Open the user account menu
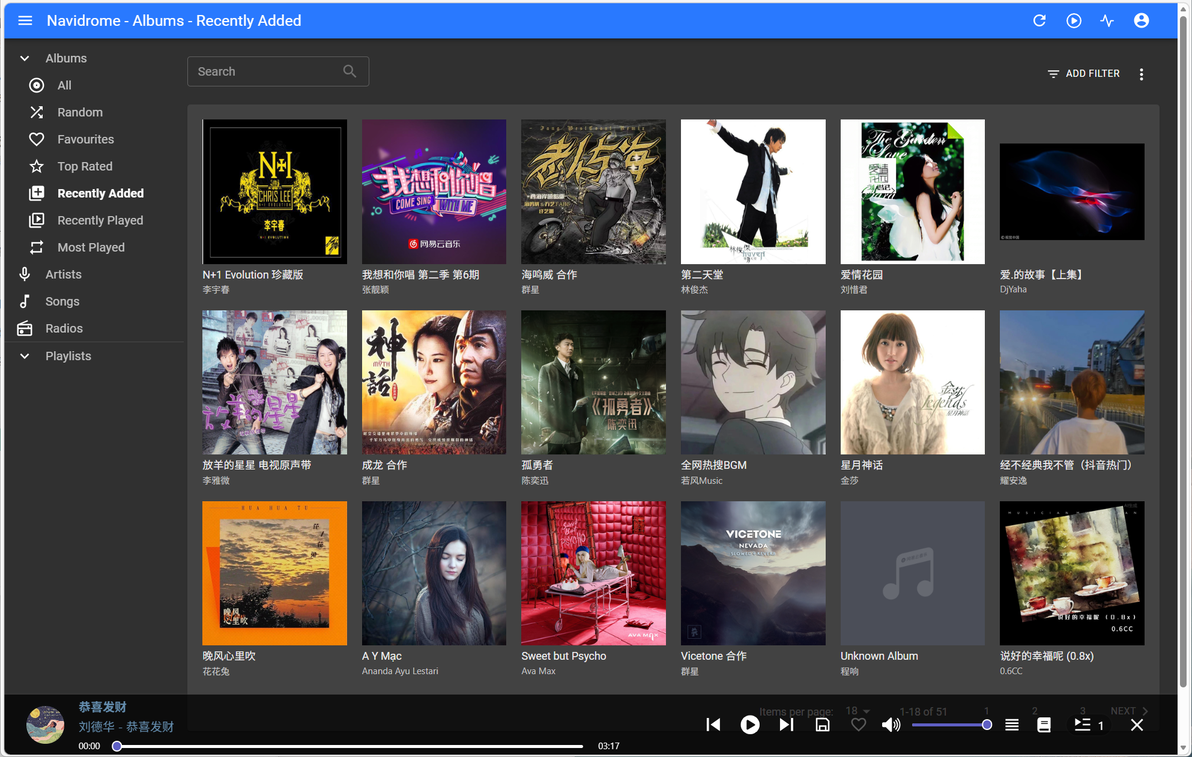 (x=1141, y=21)
